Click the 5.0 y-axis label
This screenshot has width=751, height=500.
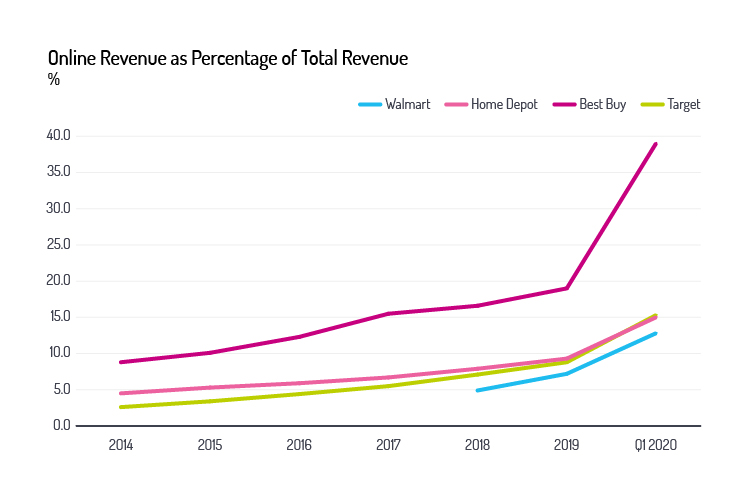[62, 389]
